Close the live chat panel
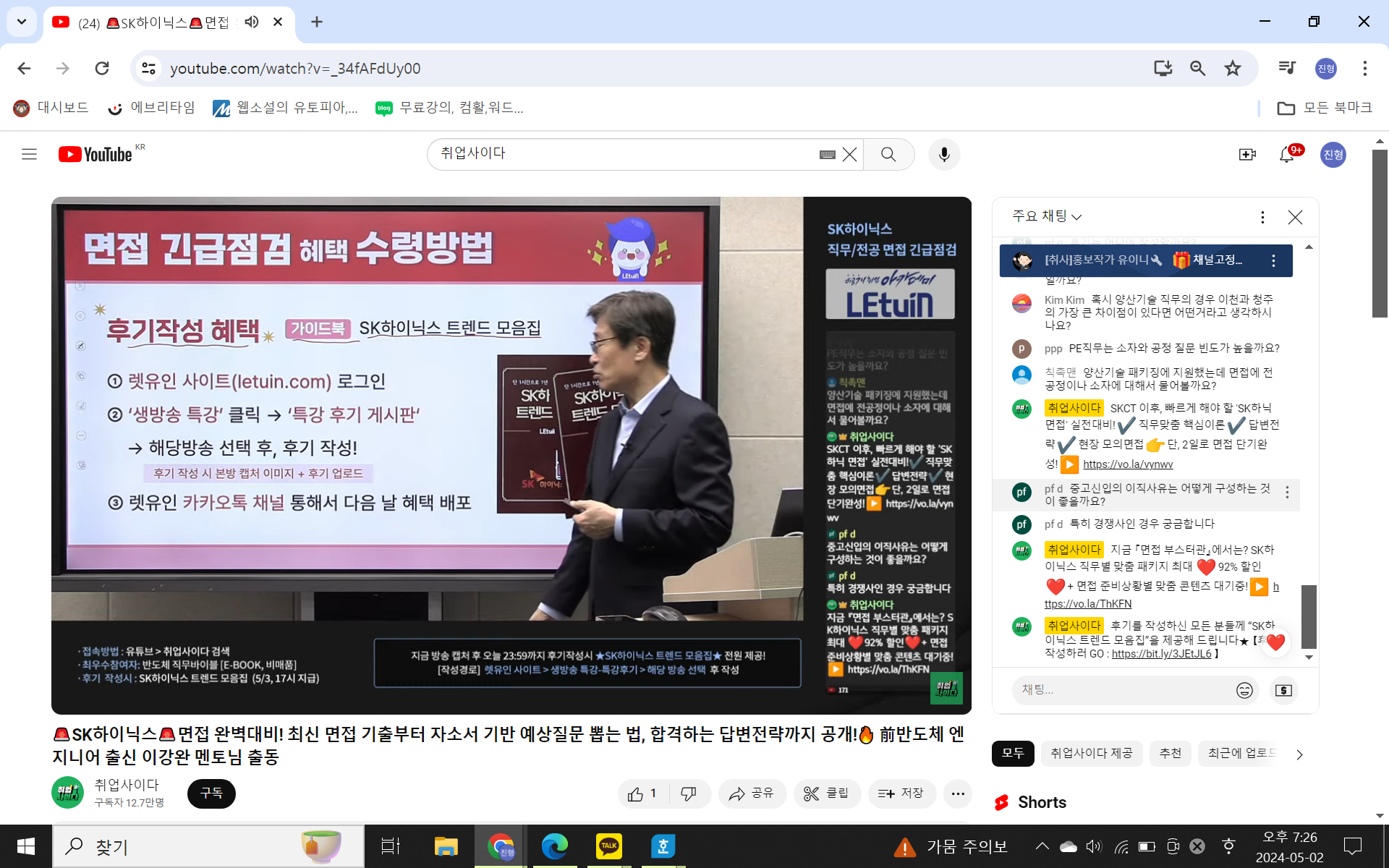The image size is (1389, 868). (1295, 217)
